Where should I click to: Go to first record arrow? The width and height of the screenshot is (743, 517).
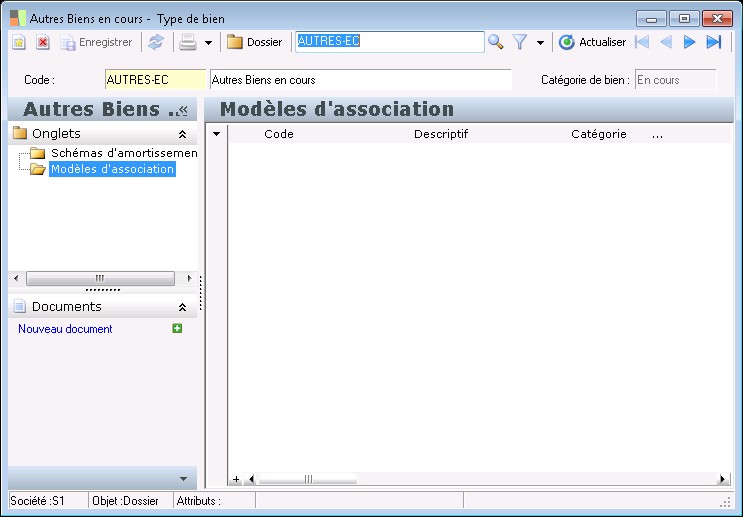[x=642, y=42]
